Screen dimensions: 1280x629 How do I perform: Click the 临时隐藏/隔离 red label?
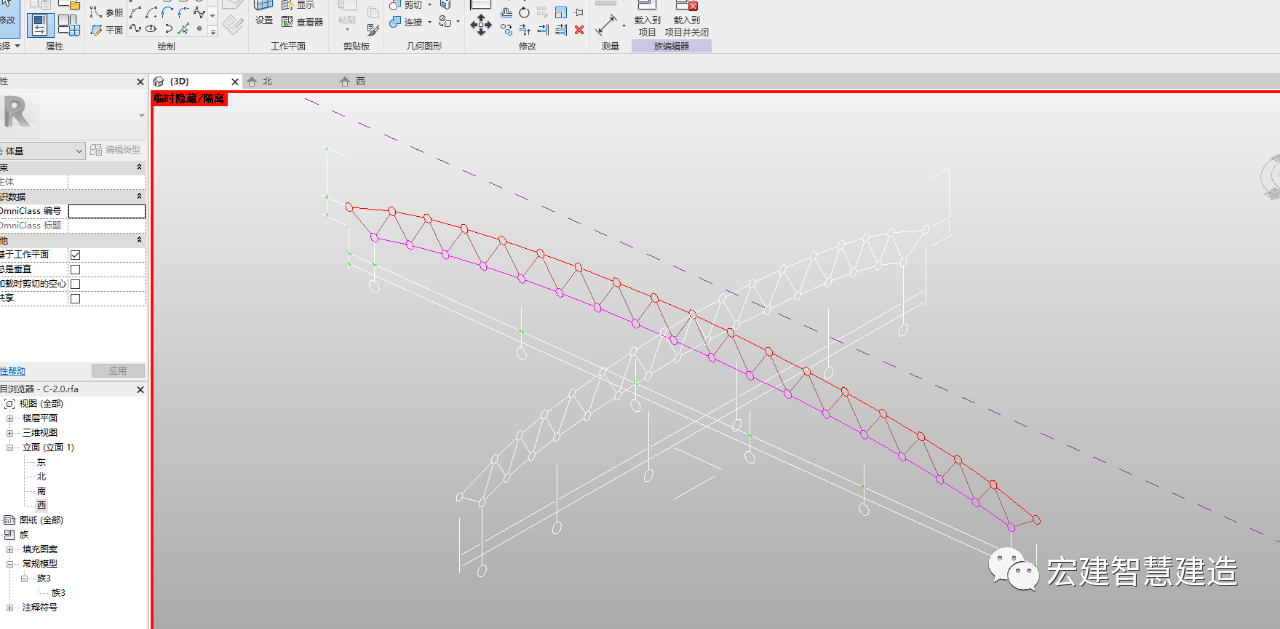tap(190, 99)
